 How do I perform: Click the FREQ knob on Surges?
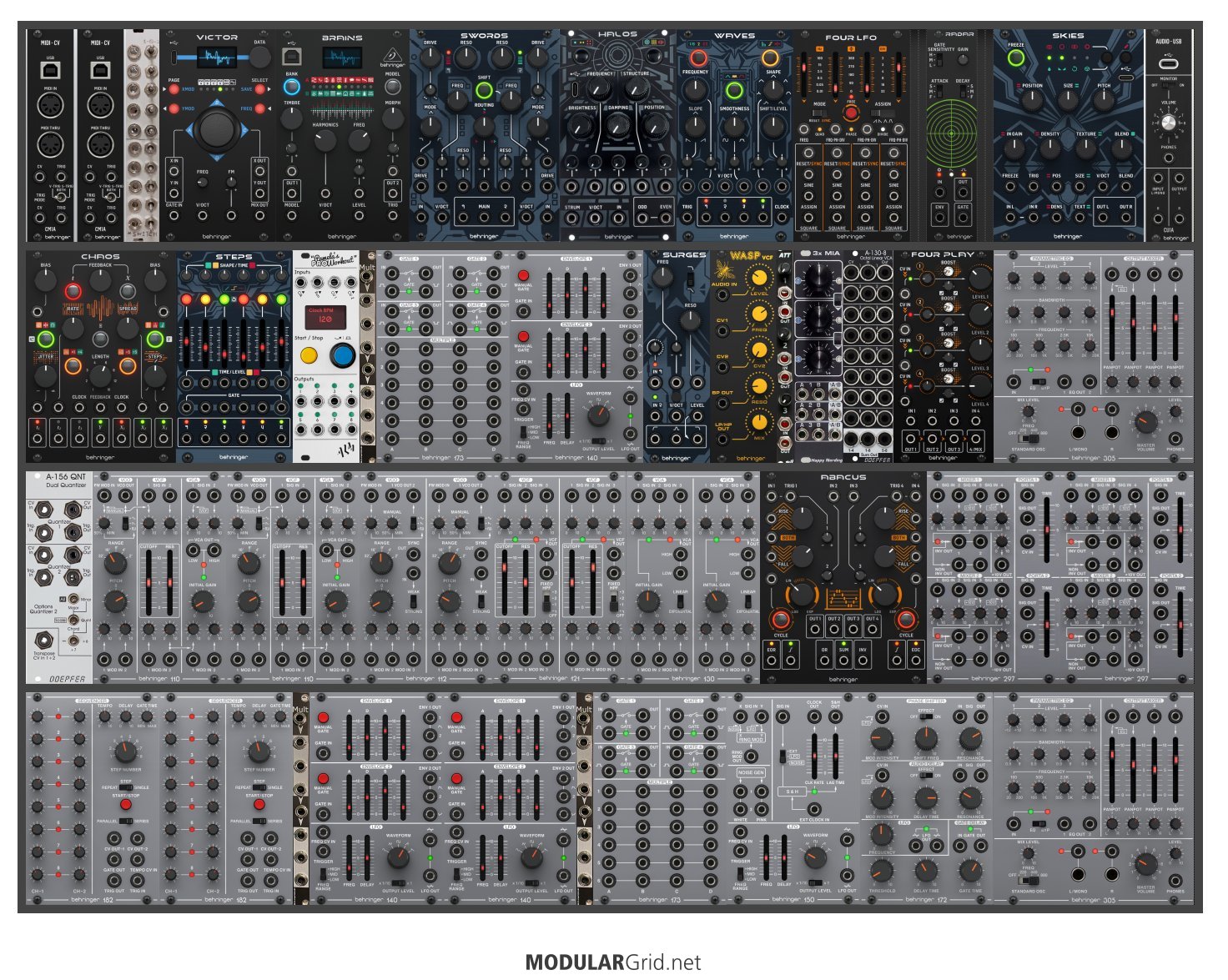pyautogui.click(x=662, y=278)
